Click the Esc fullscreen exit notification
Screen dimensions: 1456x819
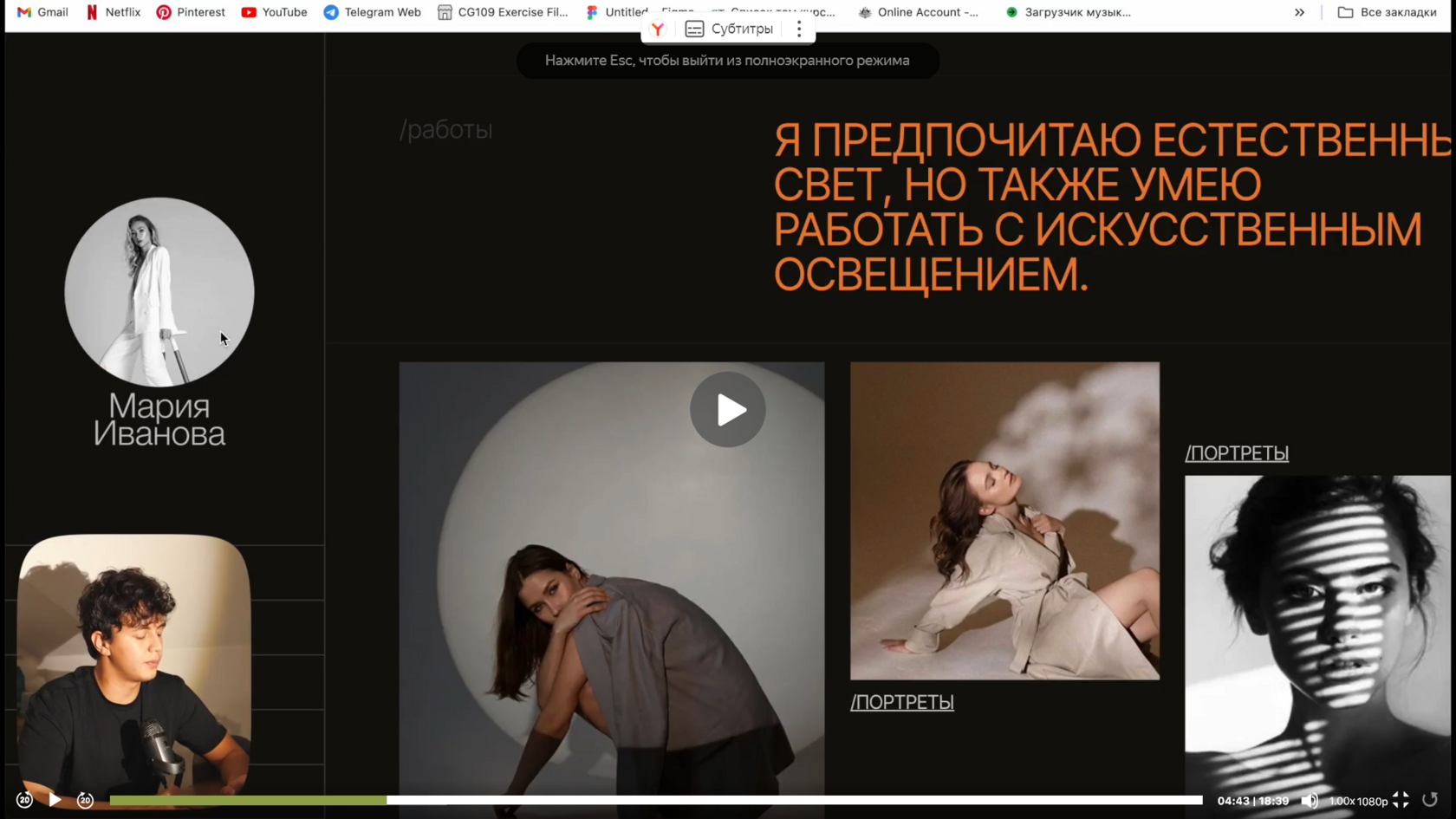click(x=727, y=61)
